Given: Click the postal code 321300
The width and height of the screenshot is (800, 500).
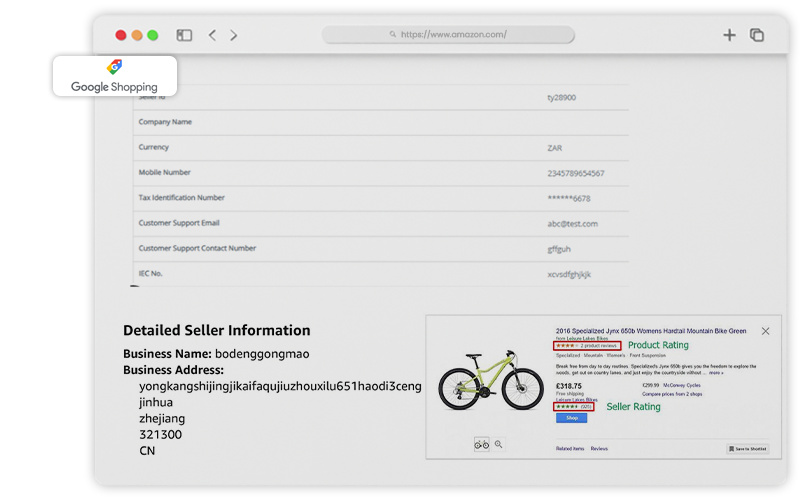Looking at the screenshot, I should pos(160,435).
